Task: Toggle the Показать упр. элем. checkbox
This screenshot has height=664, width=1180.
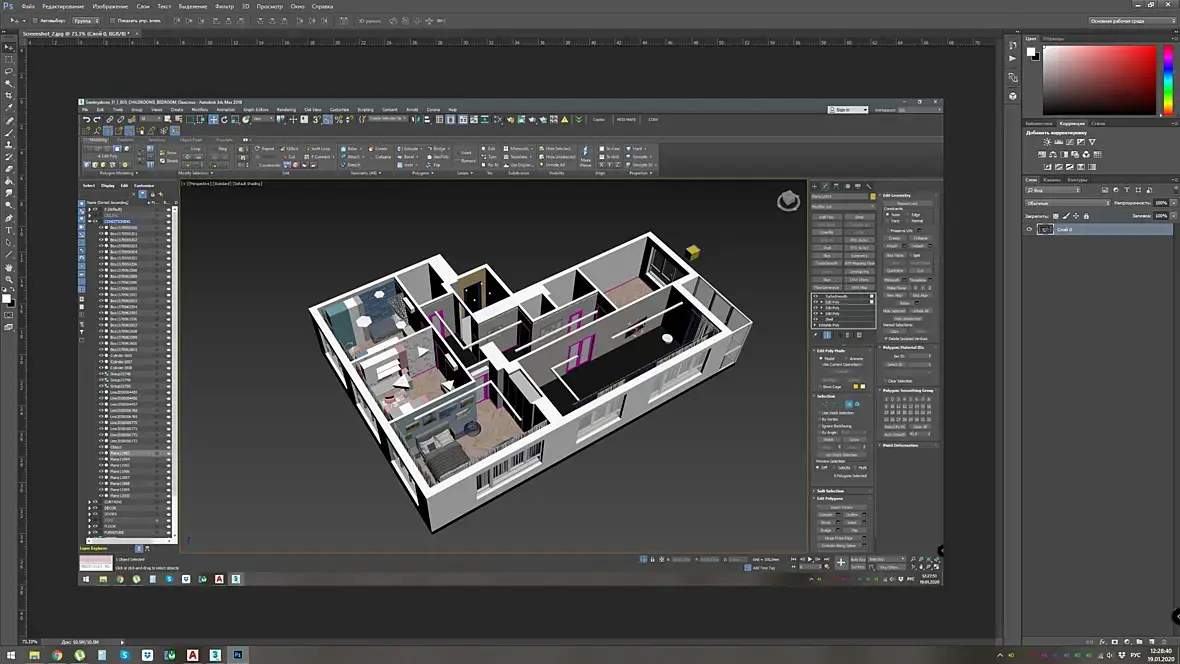Action: tap(112, 20)
